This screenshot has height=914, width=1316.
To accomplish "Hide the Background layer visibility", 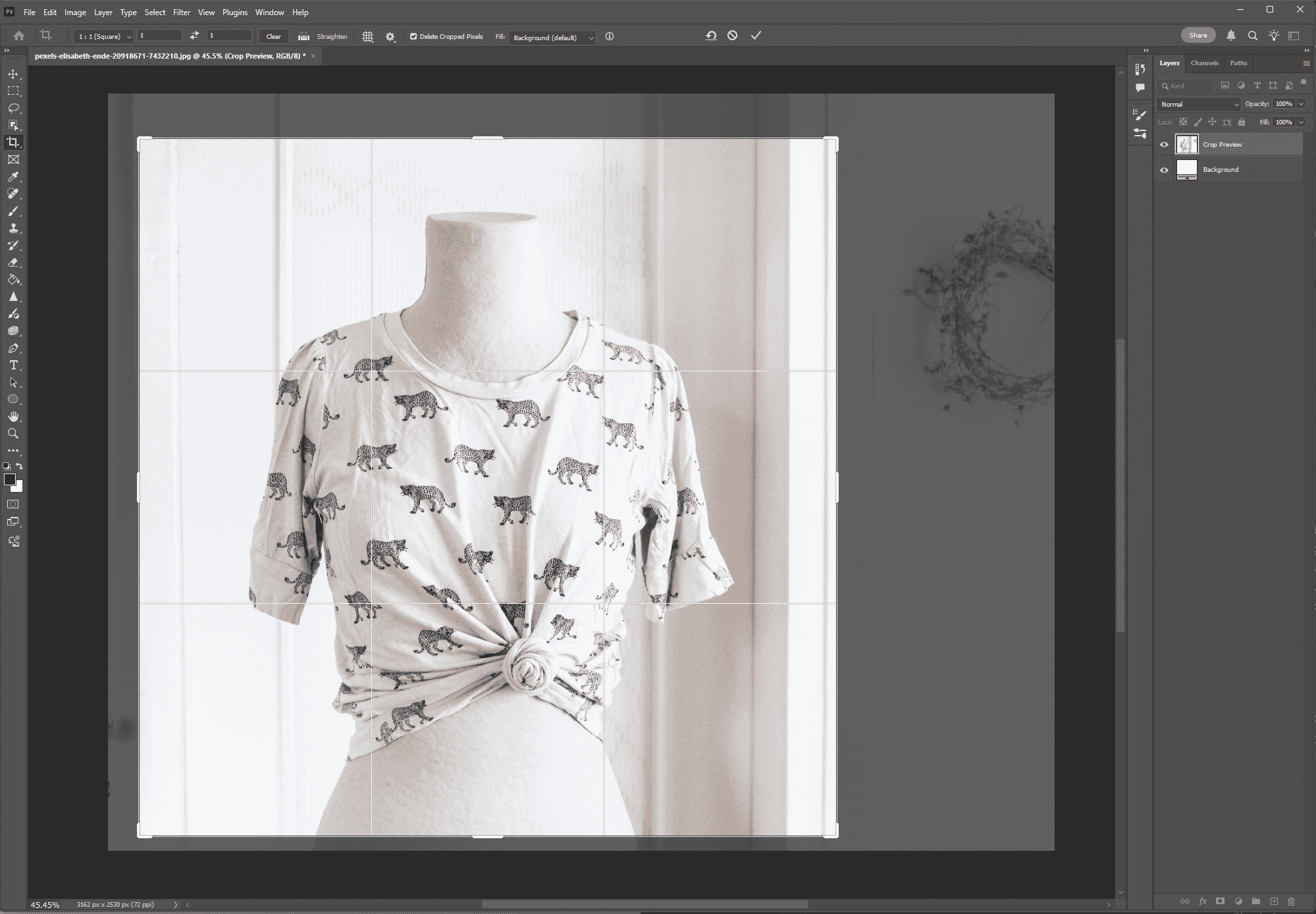I will 1164,170.
